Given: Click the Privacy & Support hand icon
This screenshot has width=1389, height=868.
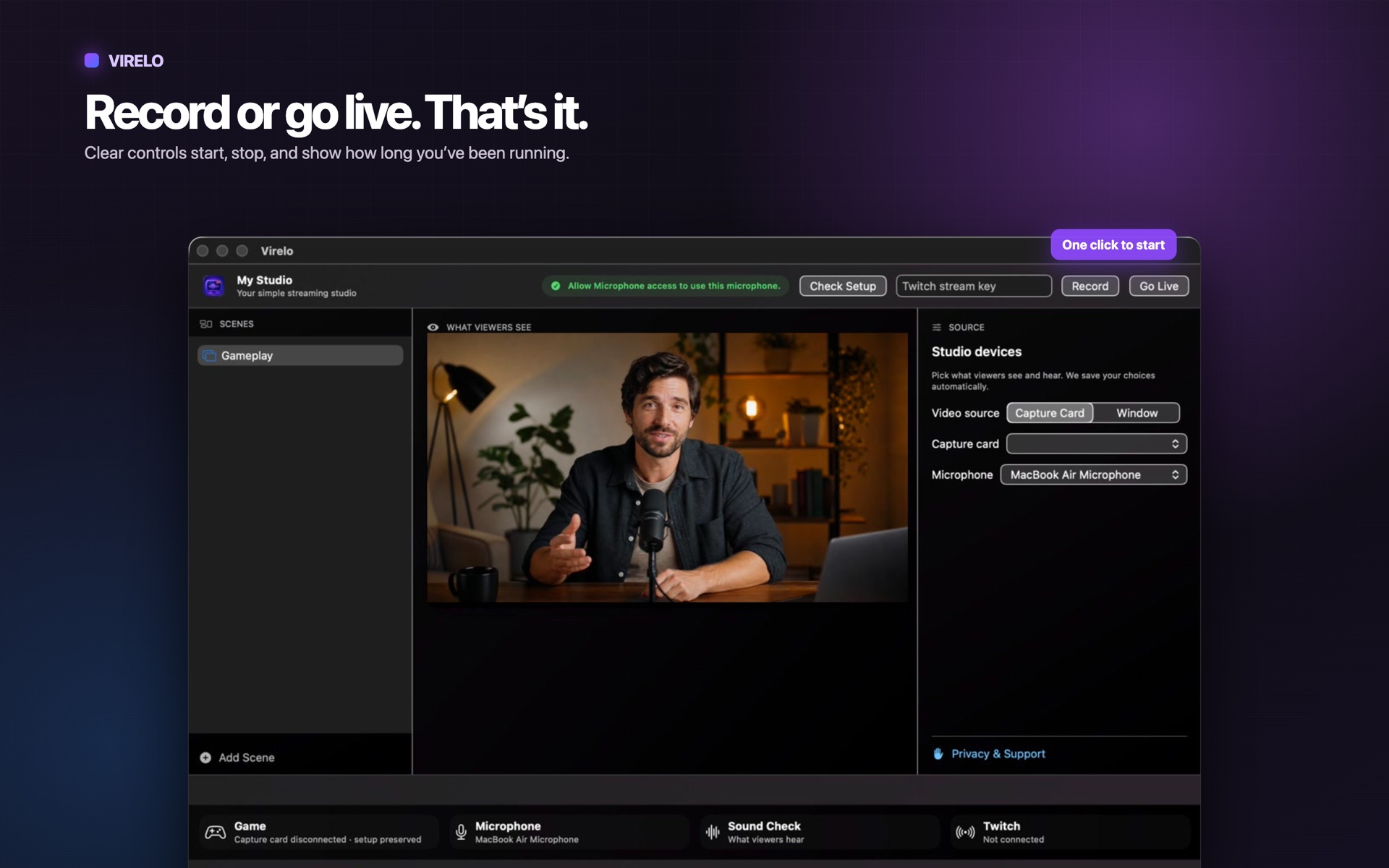Looking at the screenshot, I should pyautogui.click(x=938, y=754).
